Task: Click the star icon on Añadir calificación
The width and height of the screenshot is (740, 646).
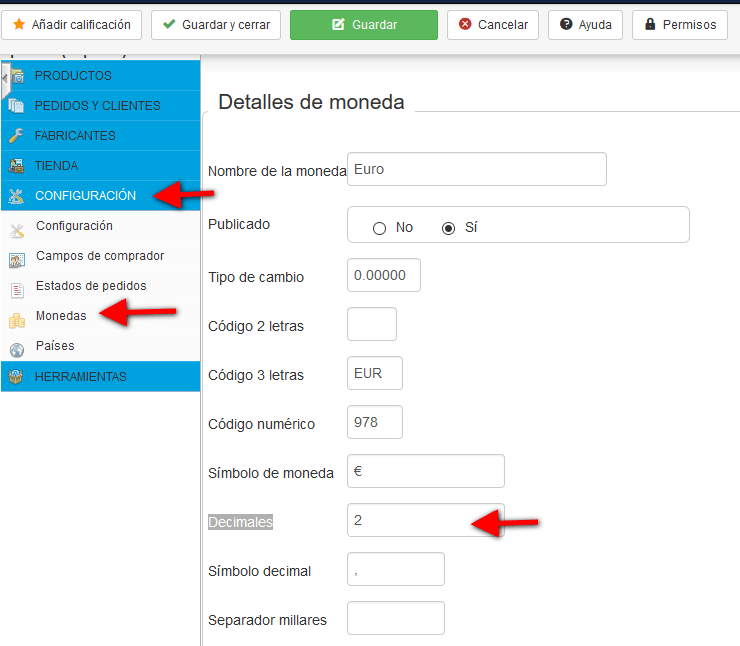Action: 19,24
